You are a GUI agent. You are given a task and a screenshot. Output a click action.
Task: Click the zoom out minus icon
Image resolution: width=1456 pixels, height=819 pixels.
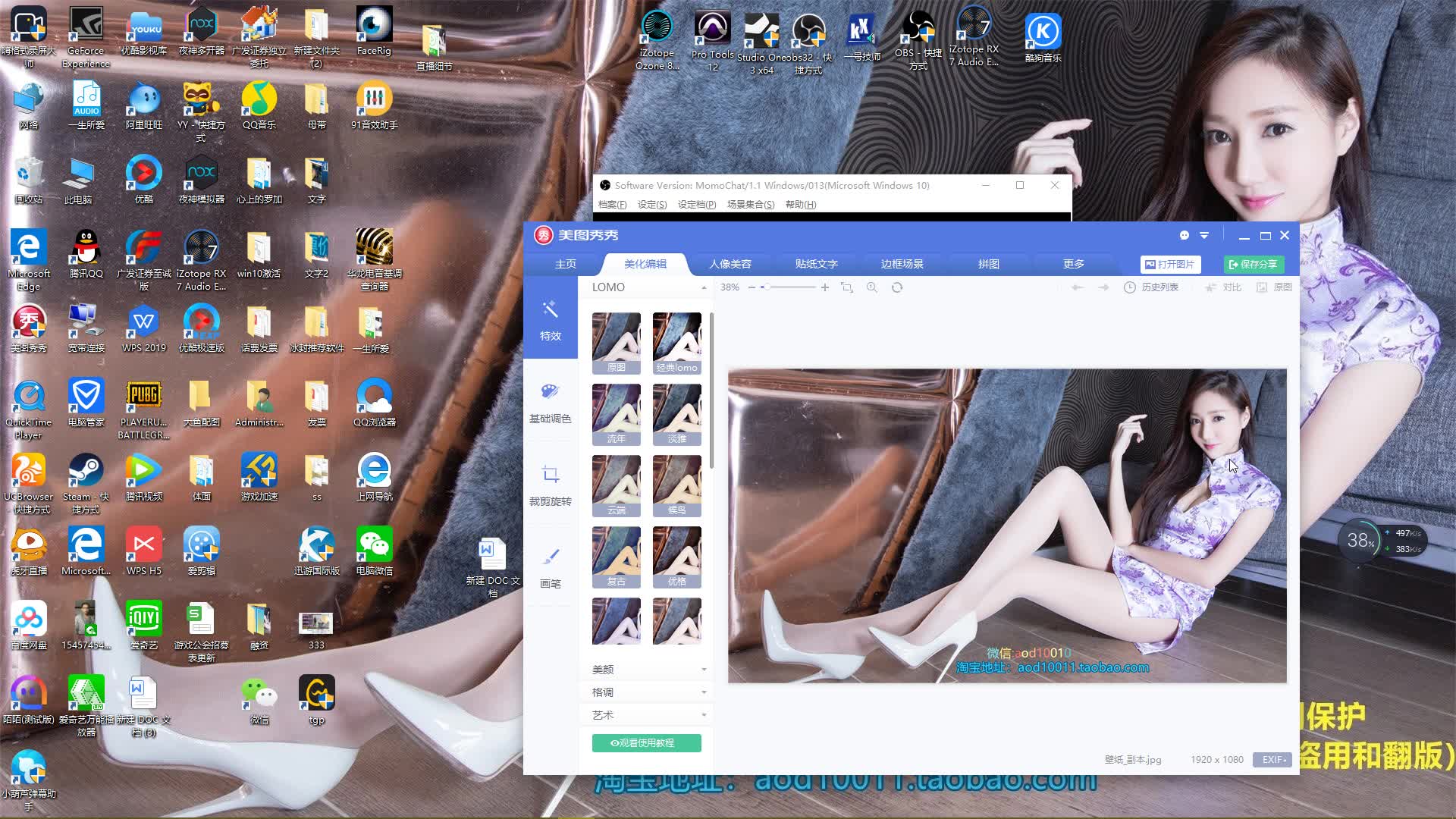752,287
